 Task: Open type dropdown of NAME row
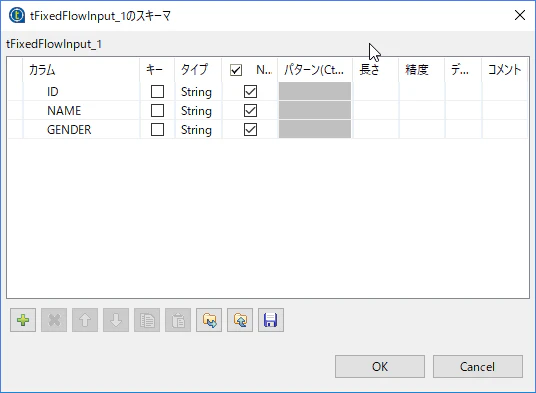point(198,111)
